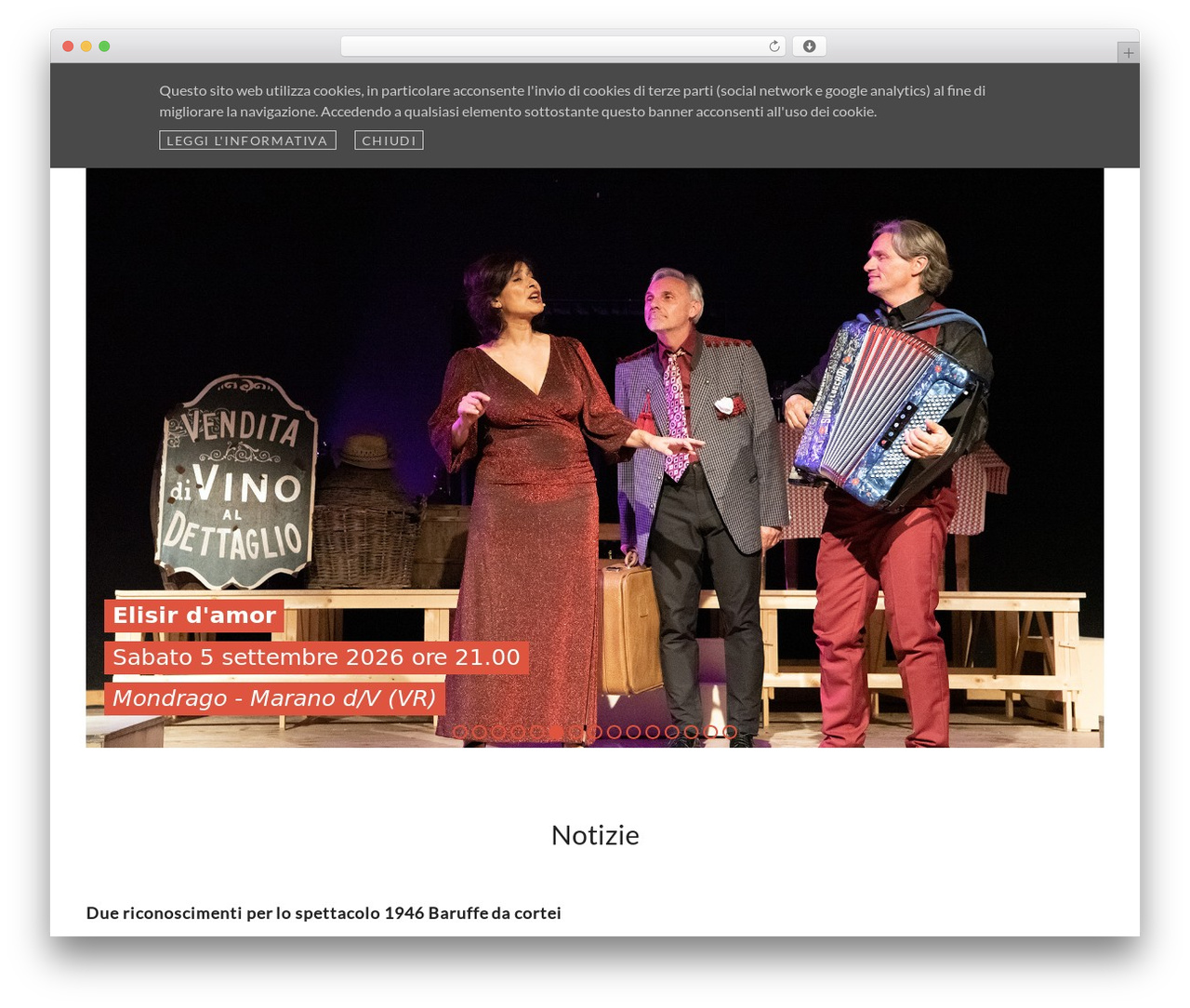Close the browser window with red button
The image size is (1190, 1008).
[68, 46]
